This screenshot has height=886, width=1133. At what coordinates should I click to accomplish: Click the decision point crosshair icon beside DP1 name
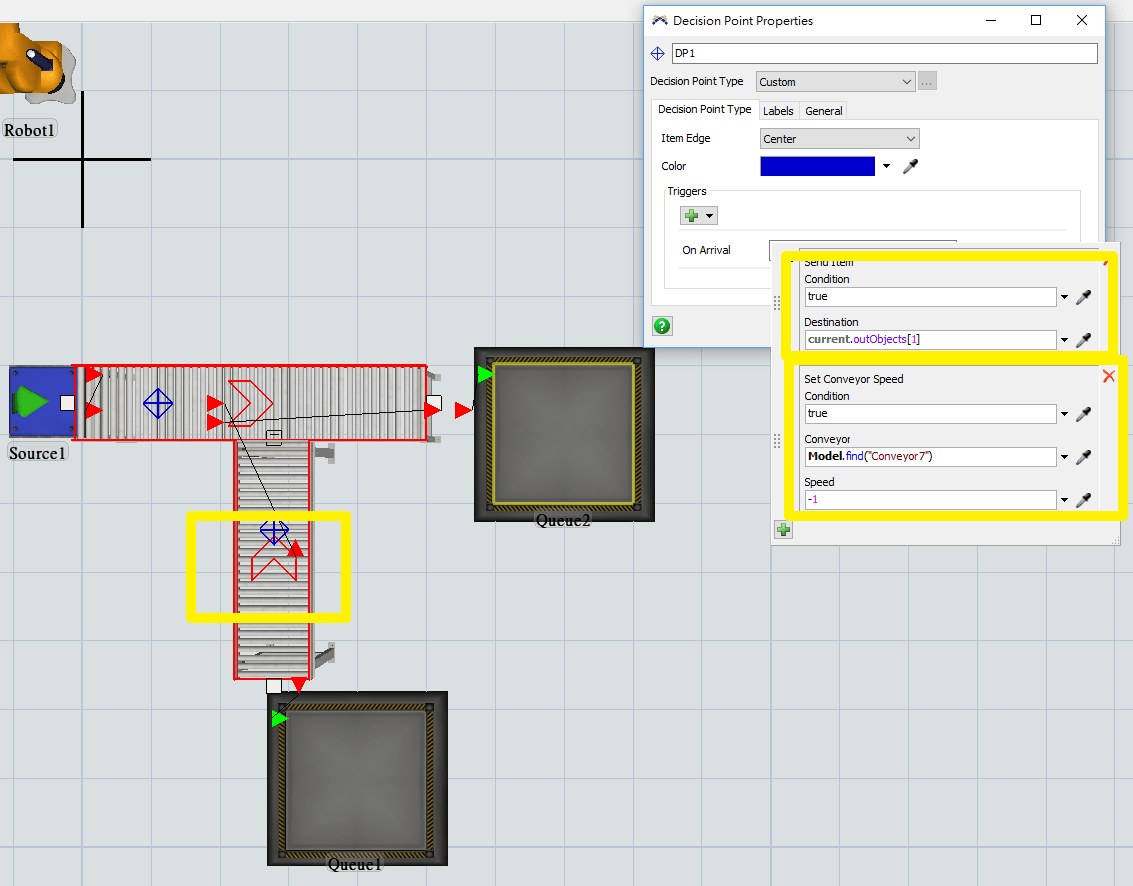coord(658,53)
